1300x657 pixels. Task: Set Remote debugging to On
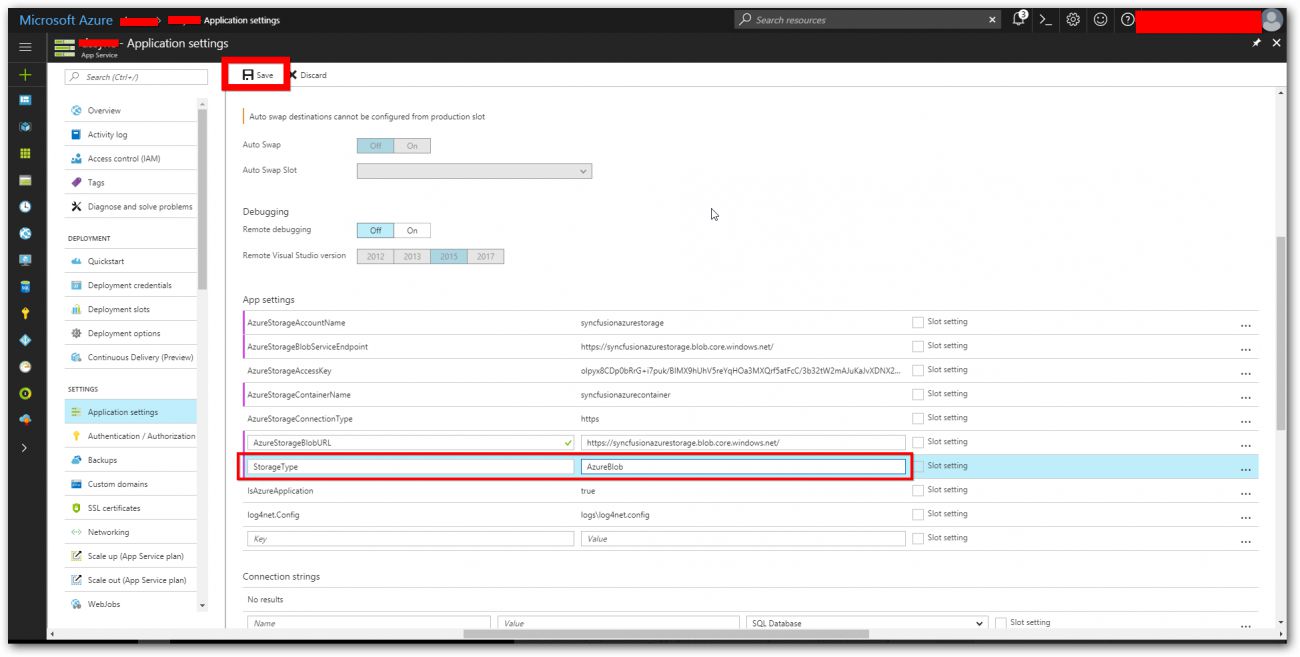tap(412, 231)
